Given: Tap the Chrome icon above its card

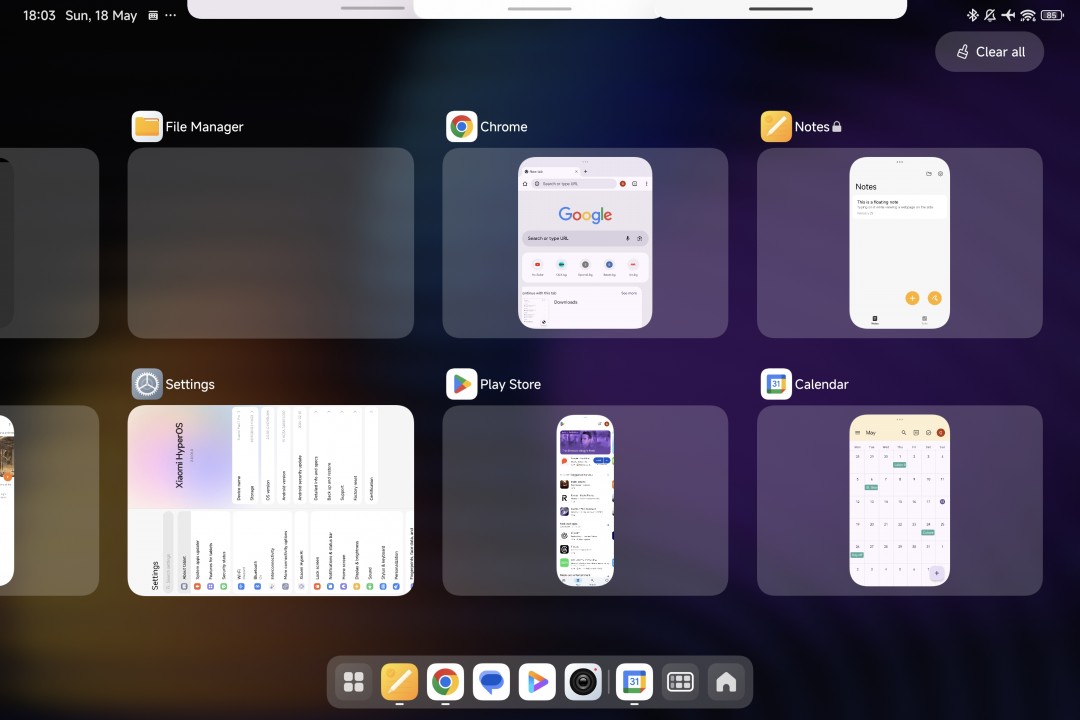Looking at the screenshot, I should point(461,127).
